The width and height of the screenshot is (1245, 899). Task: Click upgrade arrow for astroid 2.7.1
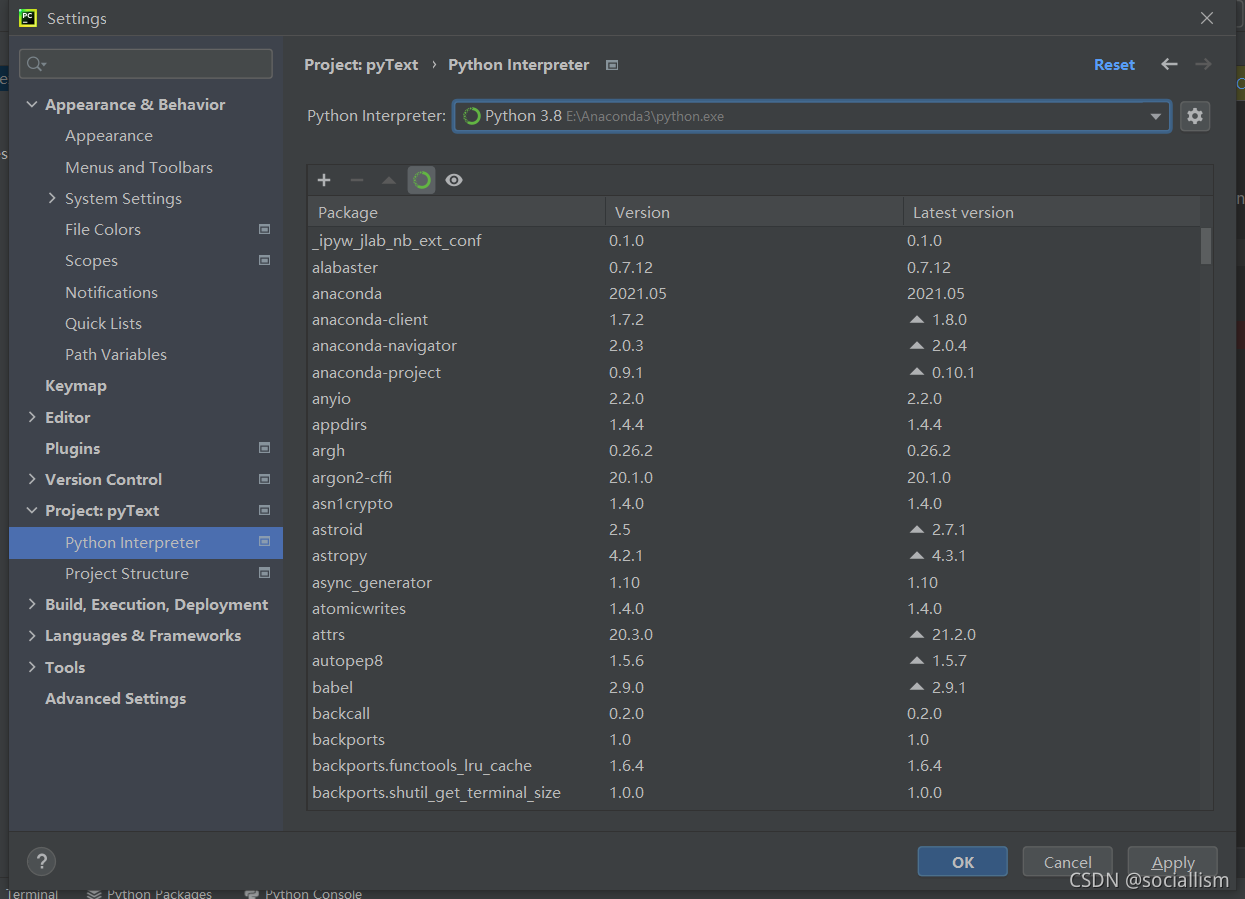[916, 530]
